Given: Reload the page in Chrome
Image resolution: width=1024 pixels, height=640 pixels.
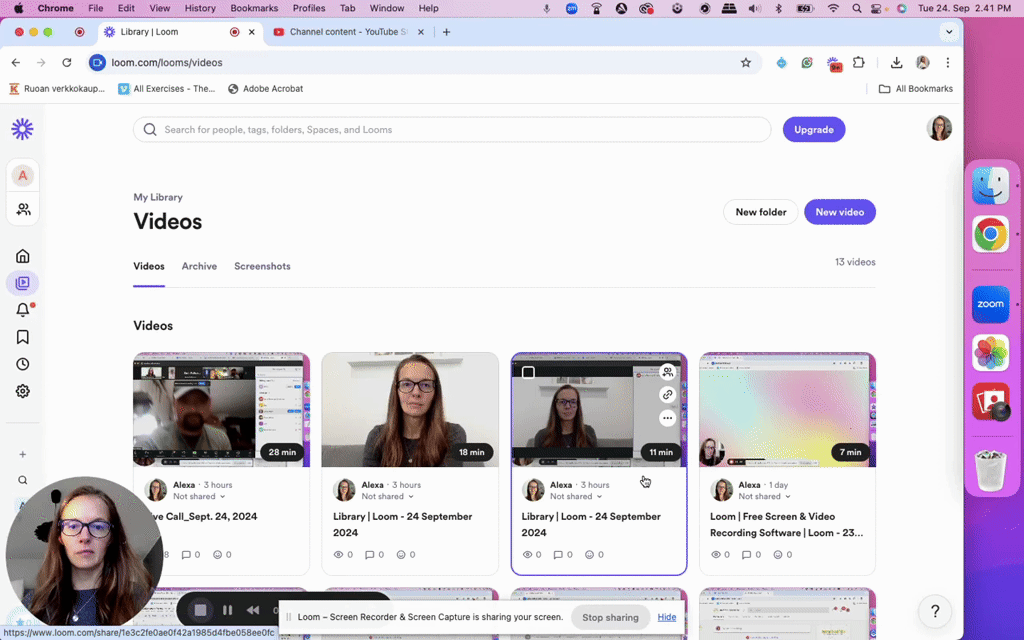Looking at the screenshot, I should click(x=67, y=63).
